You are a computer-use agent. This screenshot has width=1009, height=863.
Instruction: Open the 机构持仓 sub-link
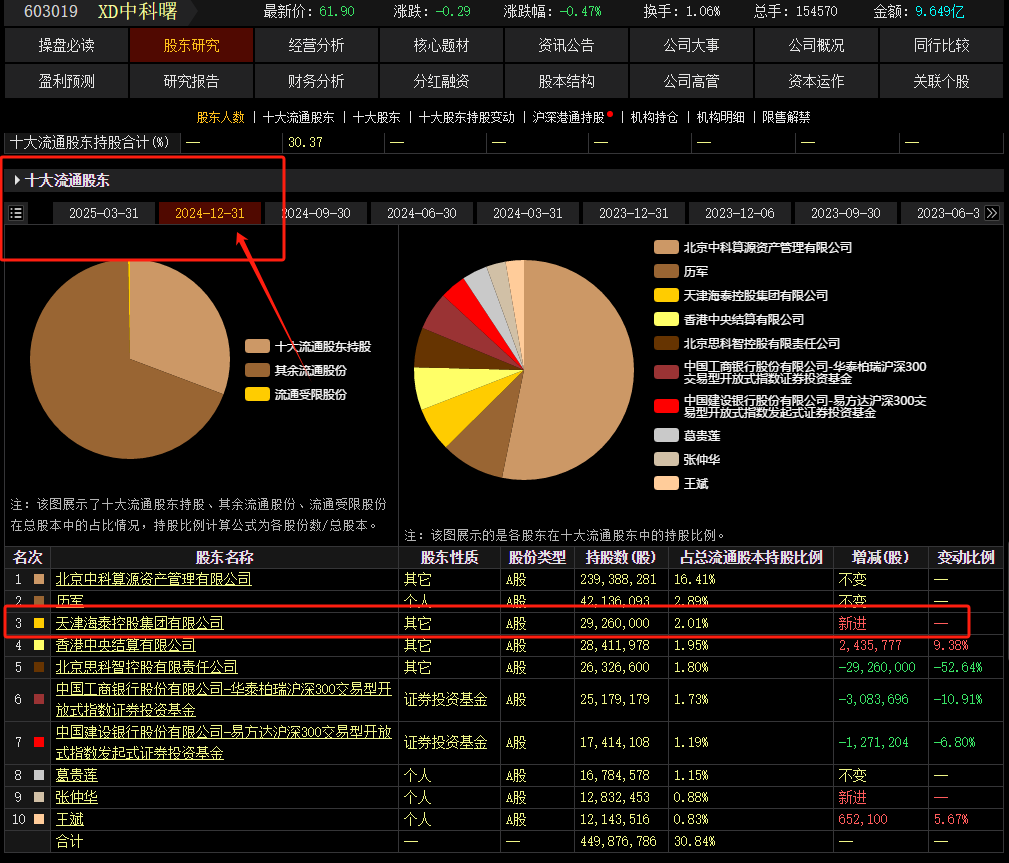tap(654, 117)
